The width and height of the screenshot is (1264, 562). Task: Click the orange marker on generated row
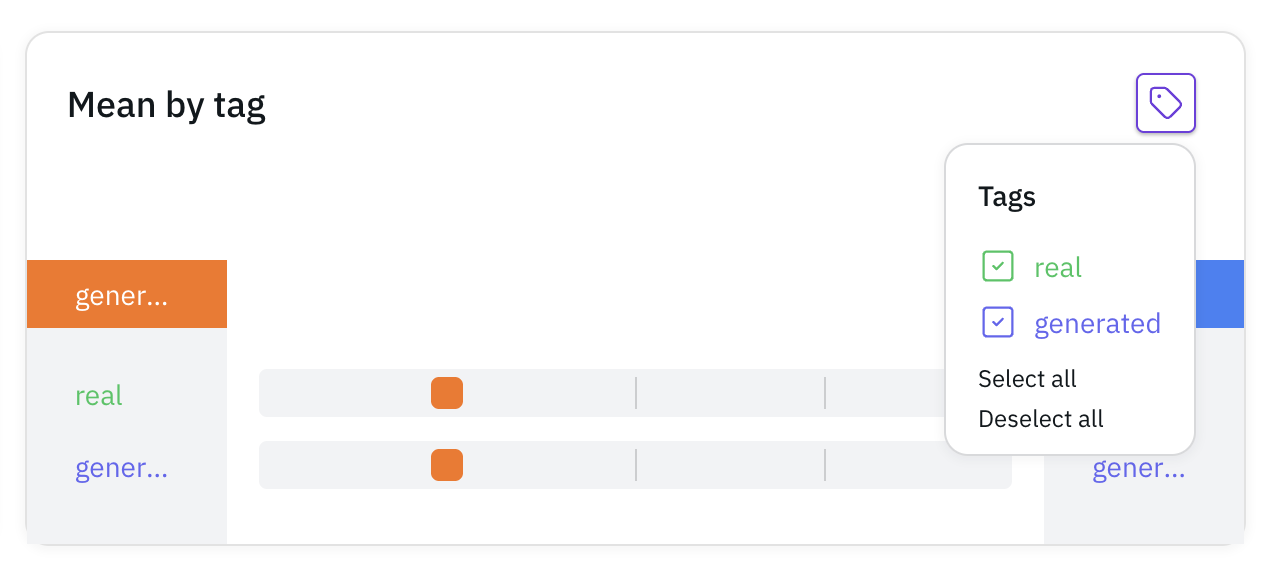click(447, 465)
